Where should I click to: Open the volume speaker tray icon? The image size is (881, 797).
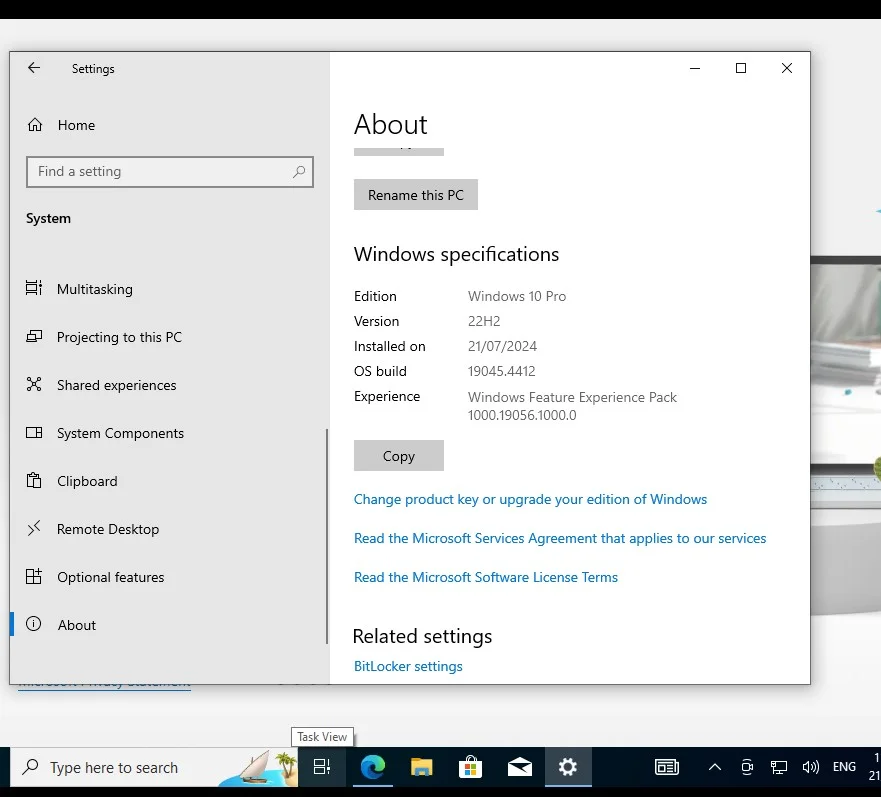click(x=811, y=767)
